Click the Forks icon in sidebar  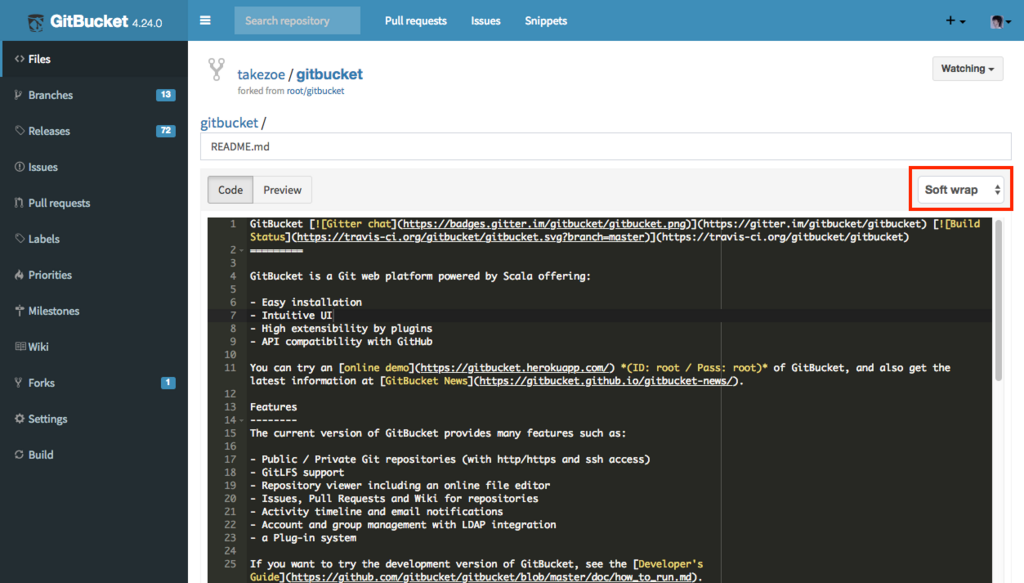(18, 383)
